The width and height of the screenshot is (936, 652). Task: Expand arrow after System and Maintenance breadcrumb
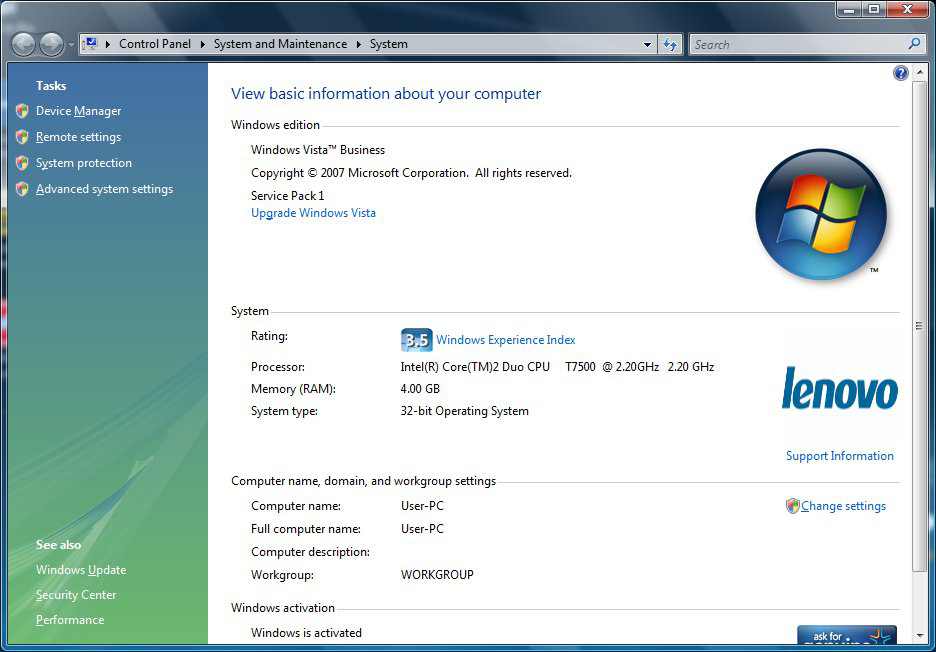[x=358, y=44]
